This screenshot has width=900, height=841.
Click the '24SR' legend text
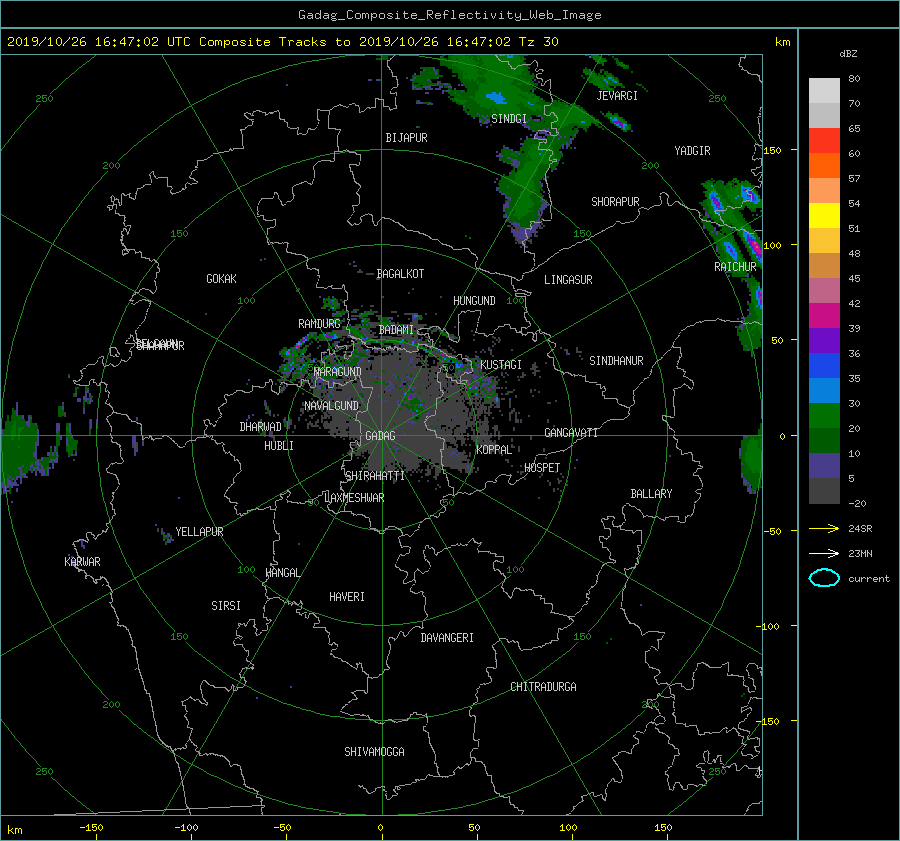(x=860, y=528)
